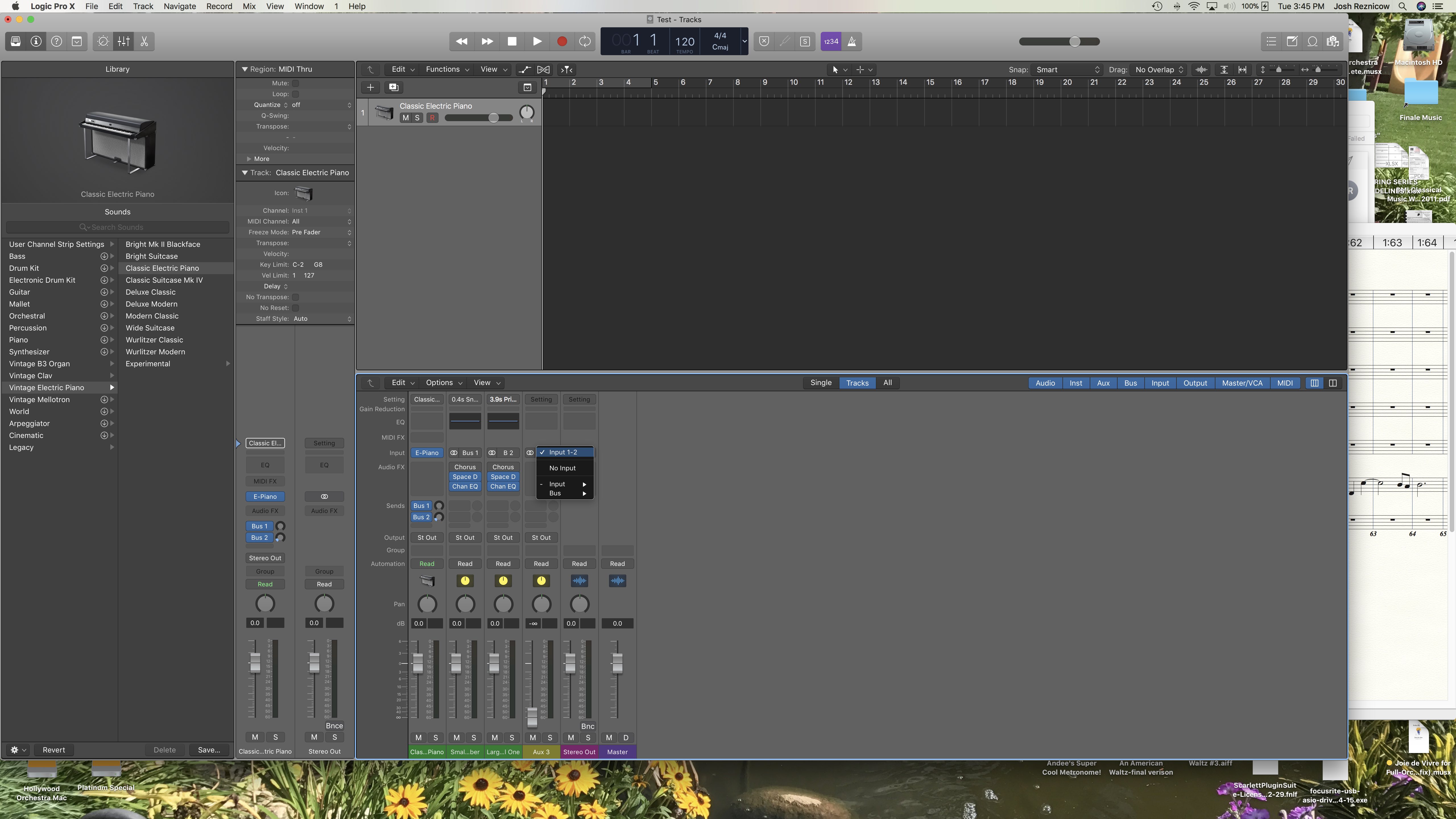Open the Mixer via toolbar icon
This screenshot has height=819, width=1456.
[x=124, y=41]
